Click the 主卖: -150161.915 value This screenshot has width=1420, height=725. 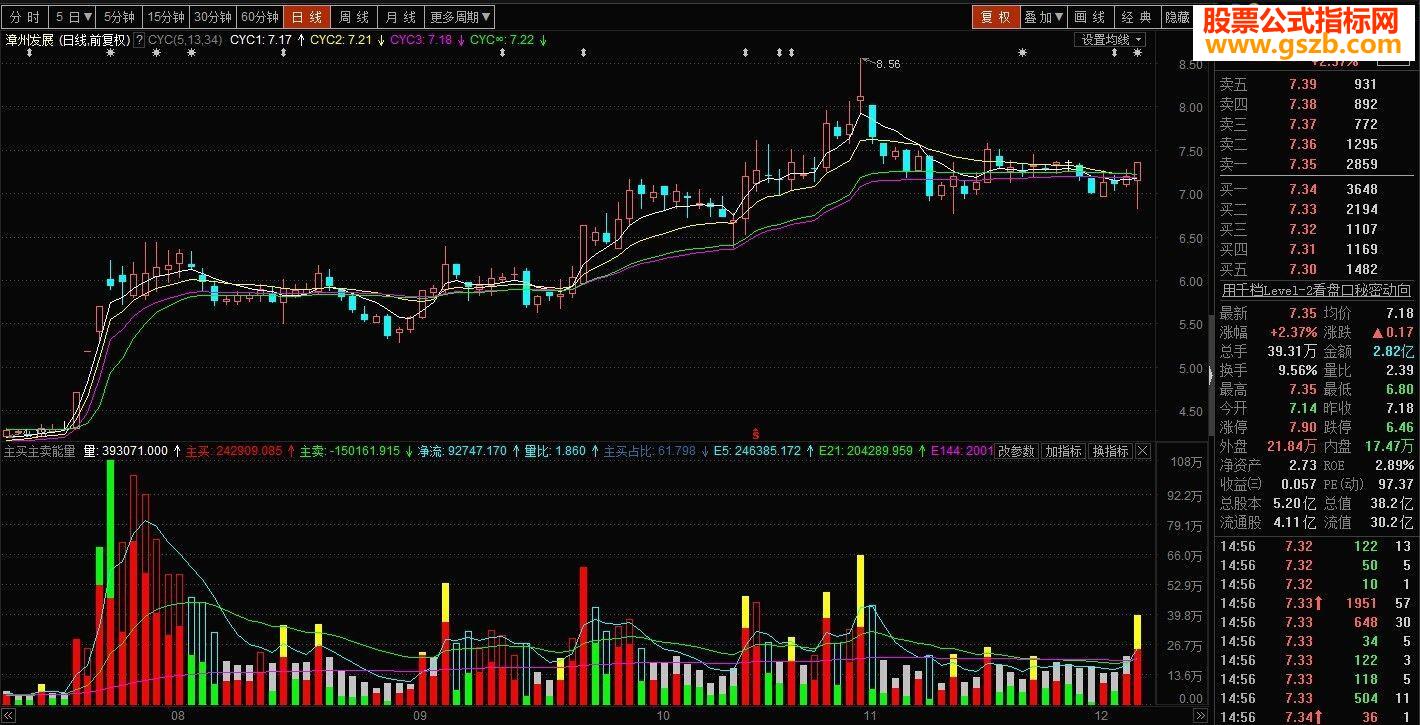coord(350,451)
